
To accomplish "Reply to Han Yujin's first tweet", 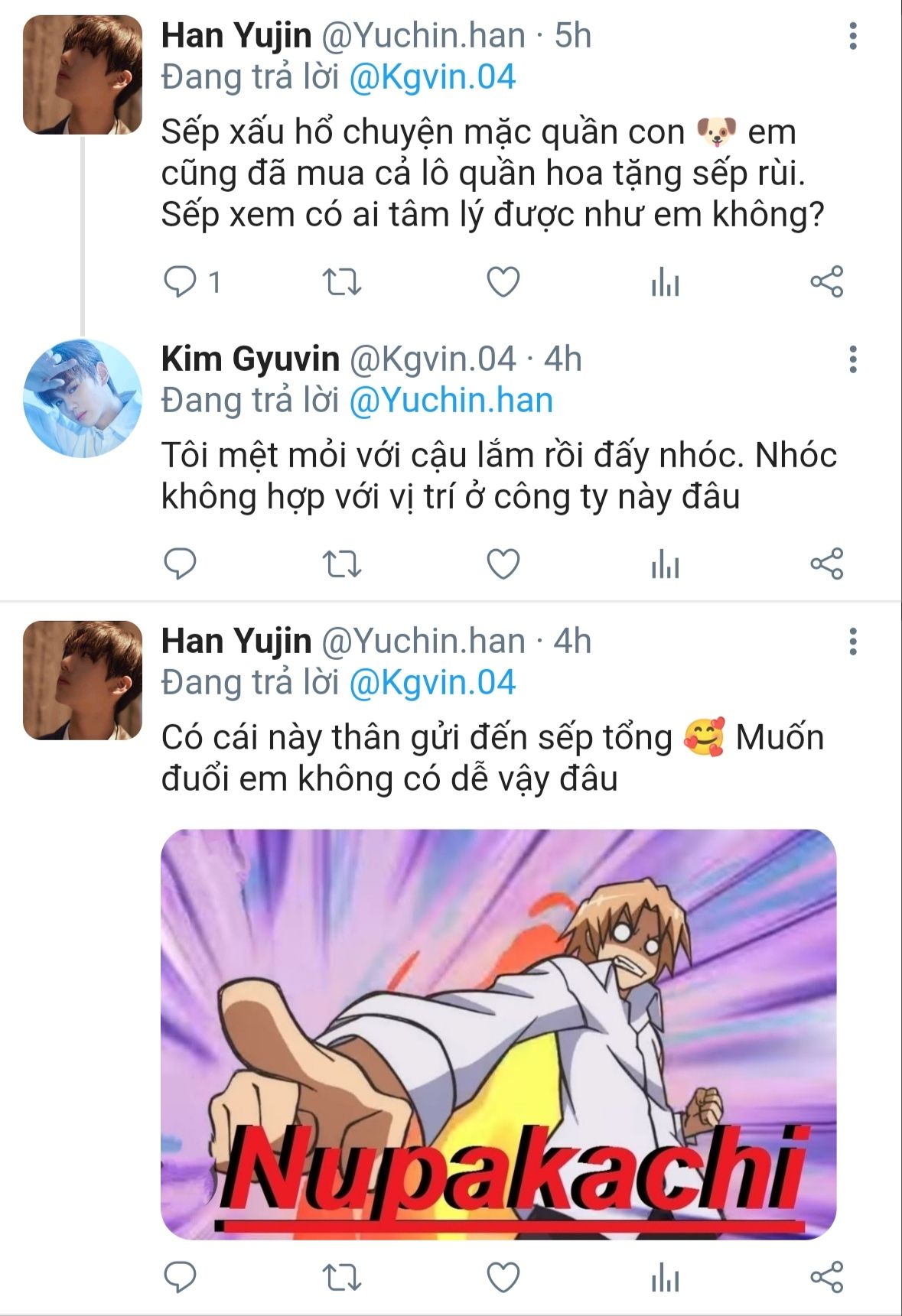I will point(181,282).
